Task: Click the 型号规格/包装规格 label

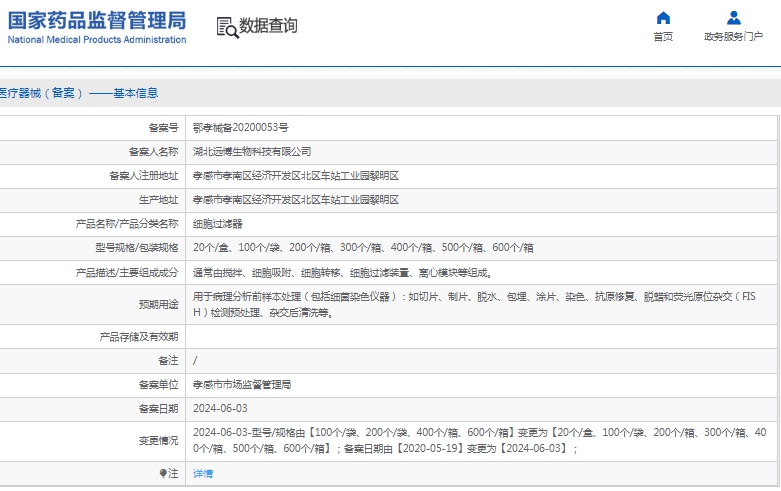Action: 137,248
